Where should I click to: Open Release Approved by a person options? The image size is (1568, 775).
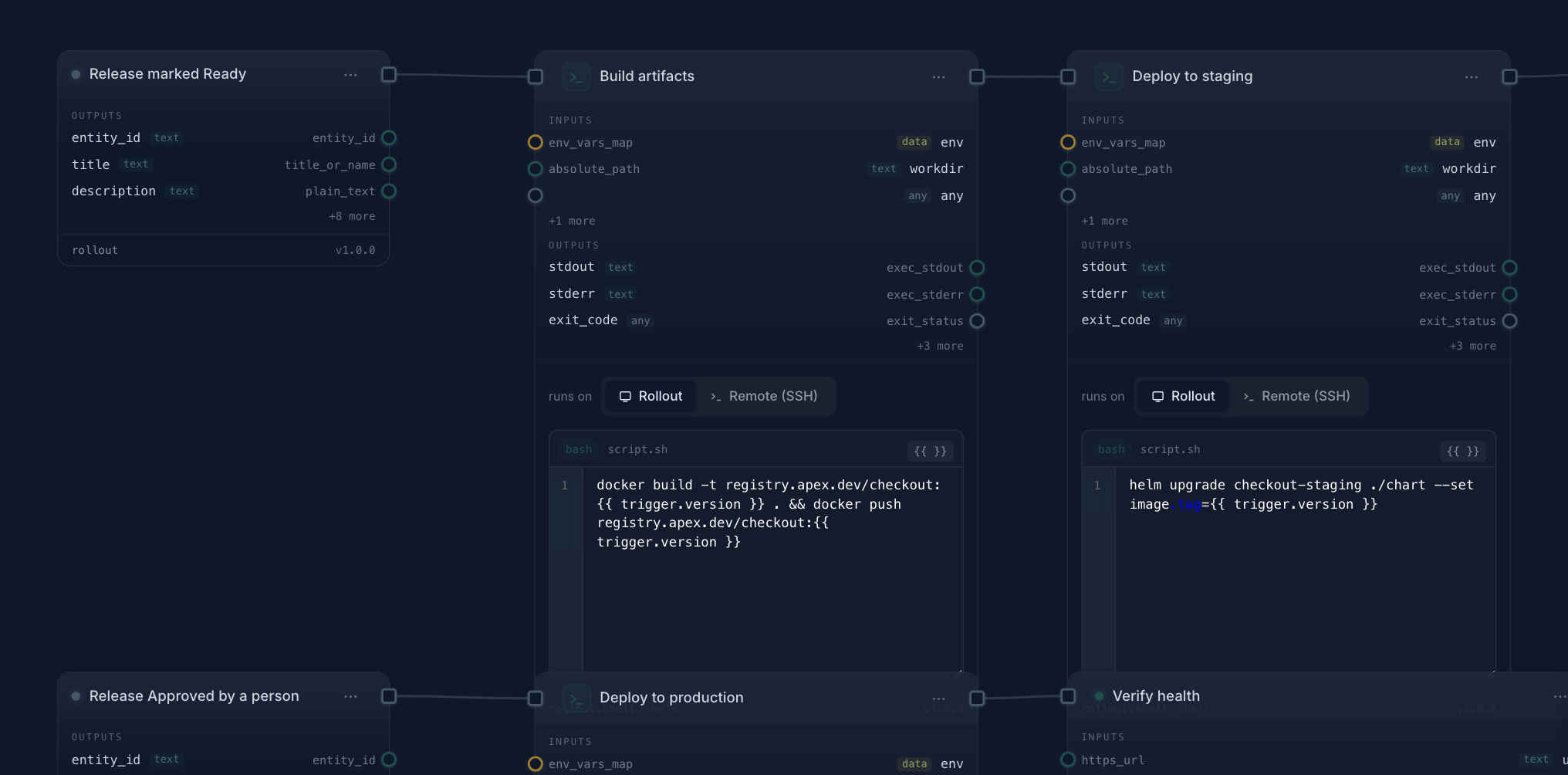click(x=350, y=696)
